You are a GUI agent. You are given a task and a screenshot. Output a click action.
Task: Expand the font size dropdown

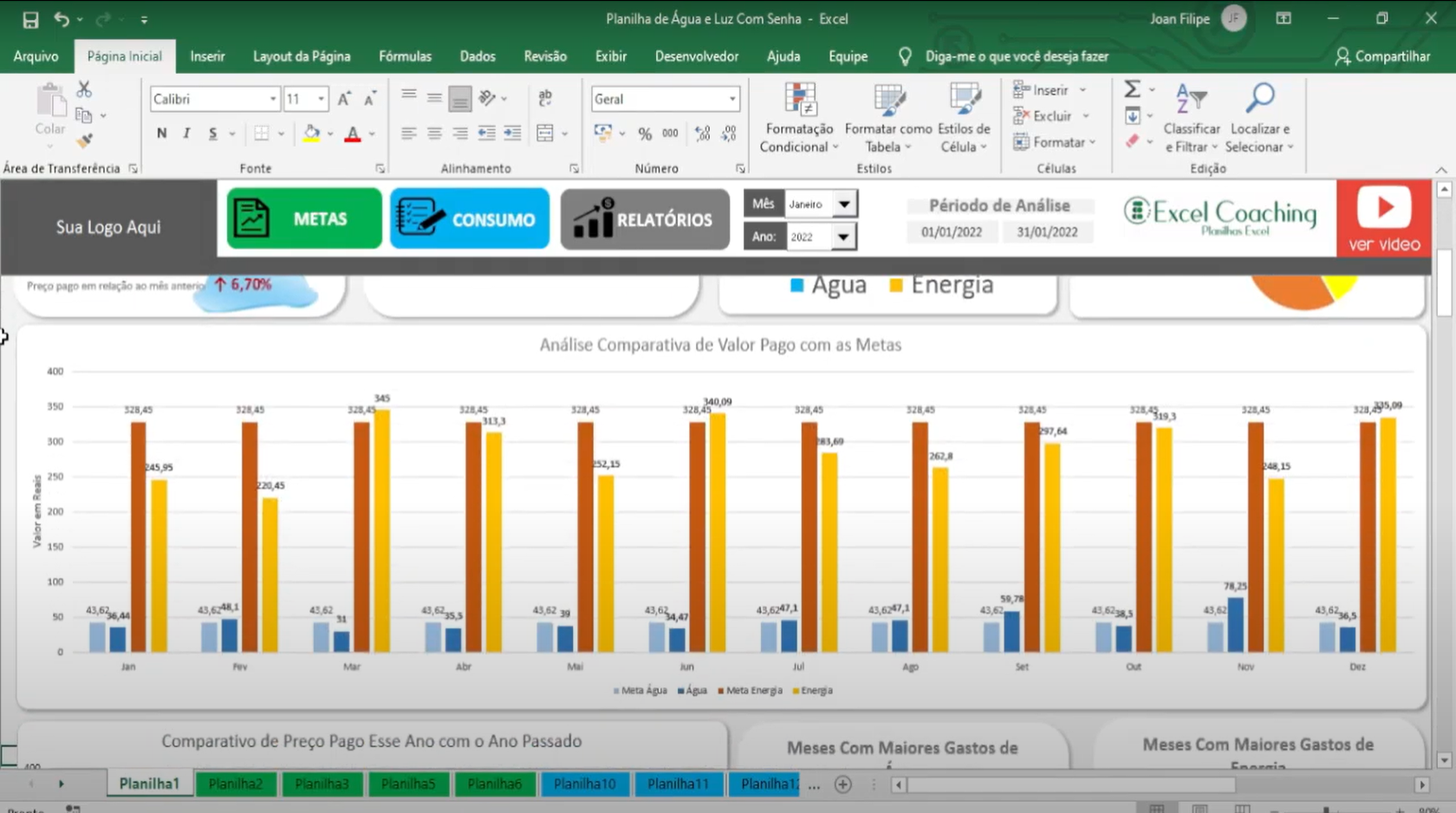321,99
